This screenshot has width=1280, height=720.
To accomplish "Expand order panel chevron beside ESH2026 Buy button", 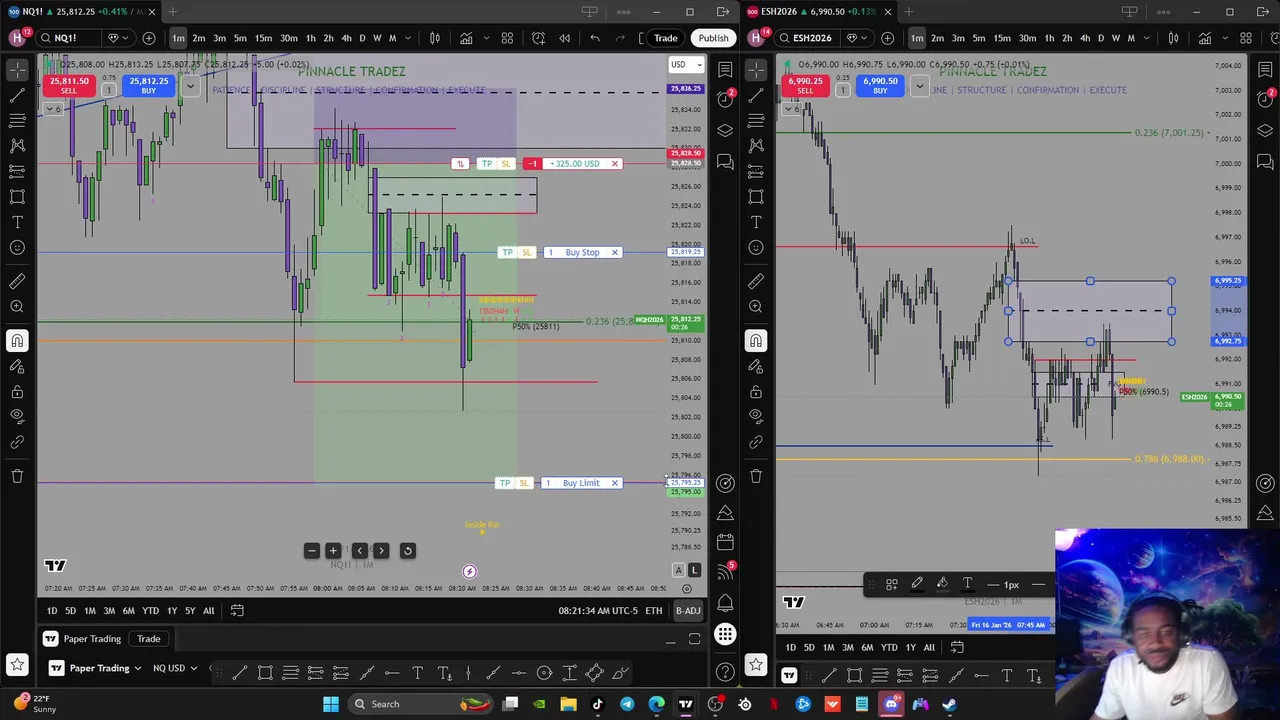I will pos(919,86).
